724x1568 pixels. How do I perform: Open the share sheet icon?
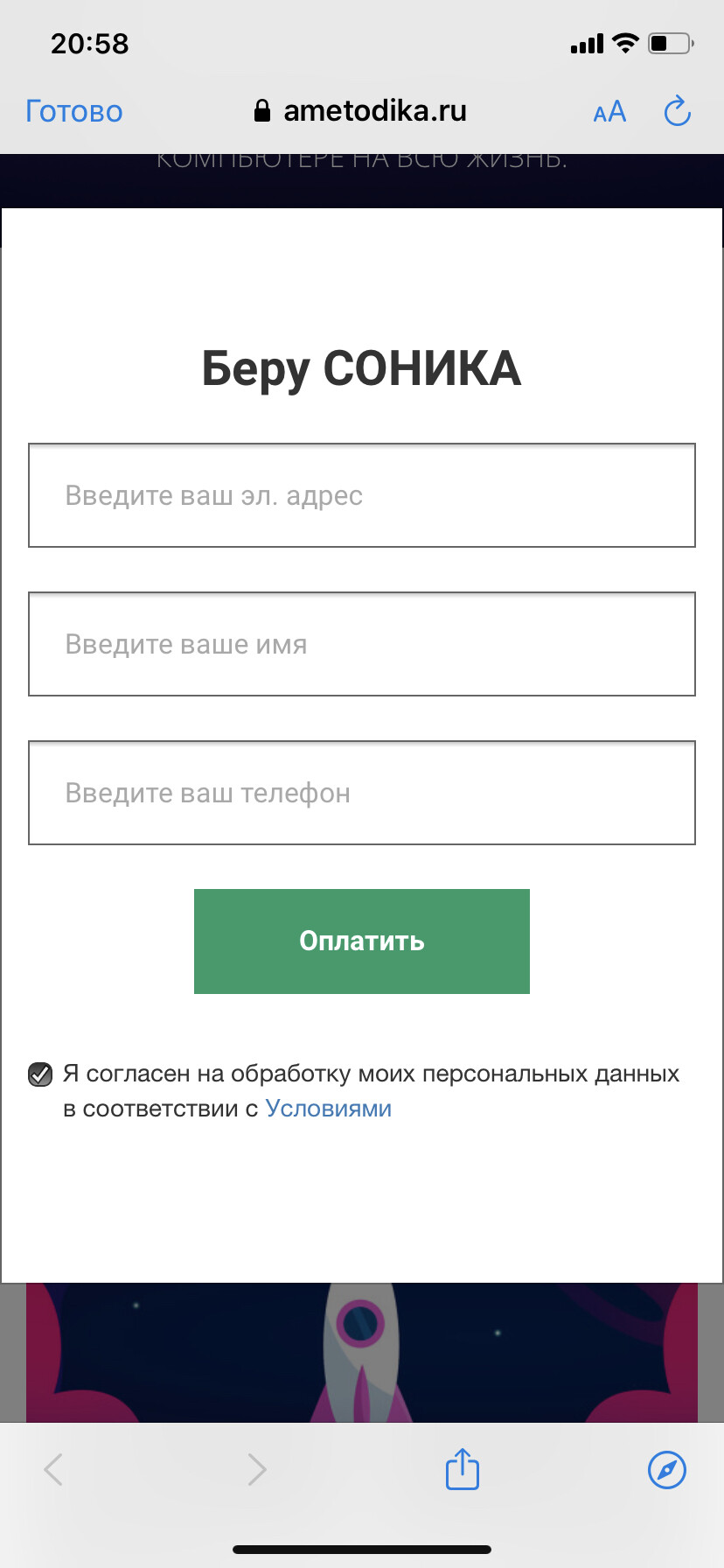pyautogui.click(x=463, y=1467)
